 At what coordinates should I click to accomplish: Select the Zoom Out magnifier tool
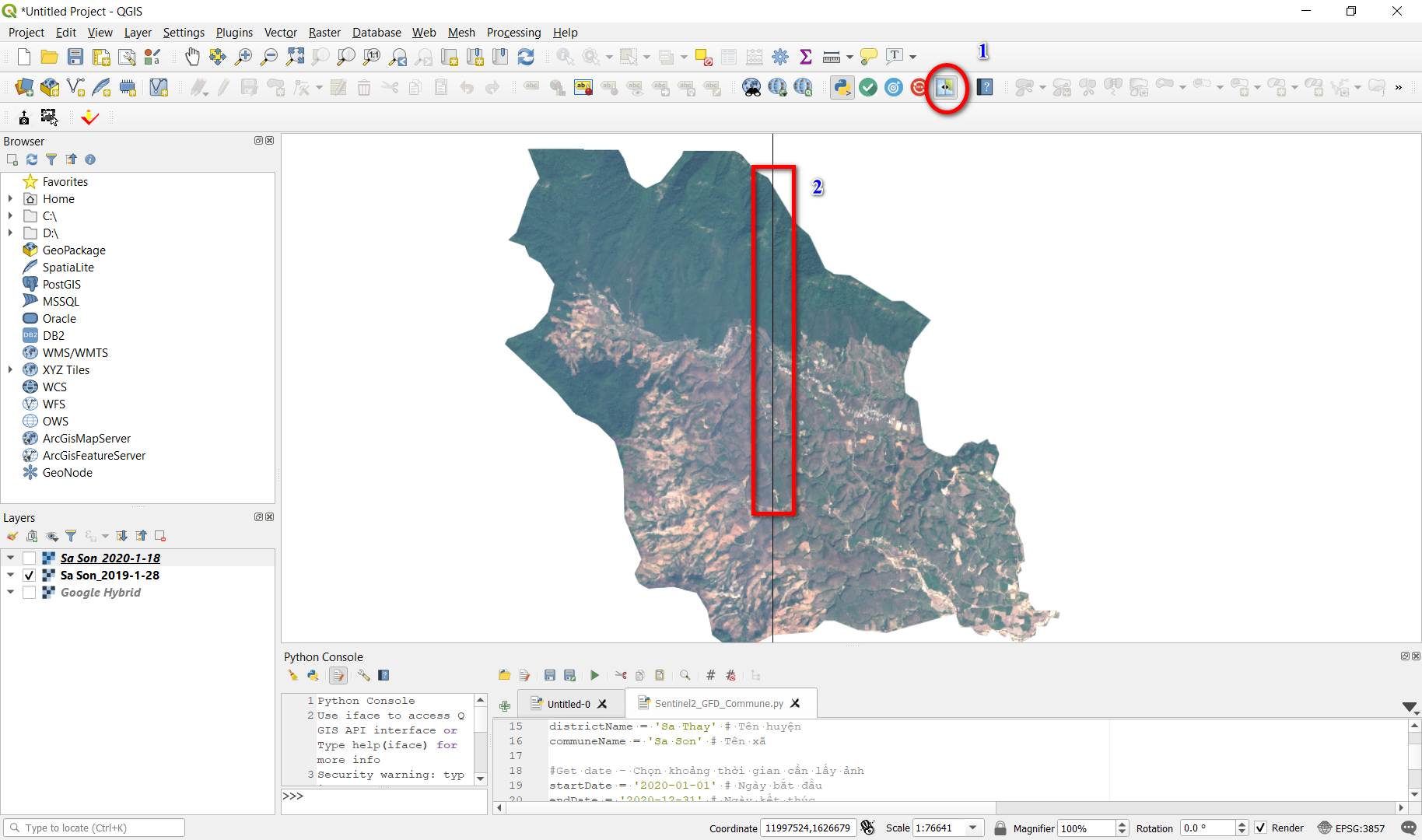point(269,57)
